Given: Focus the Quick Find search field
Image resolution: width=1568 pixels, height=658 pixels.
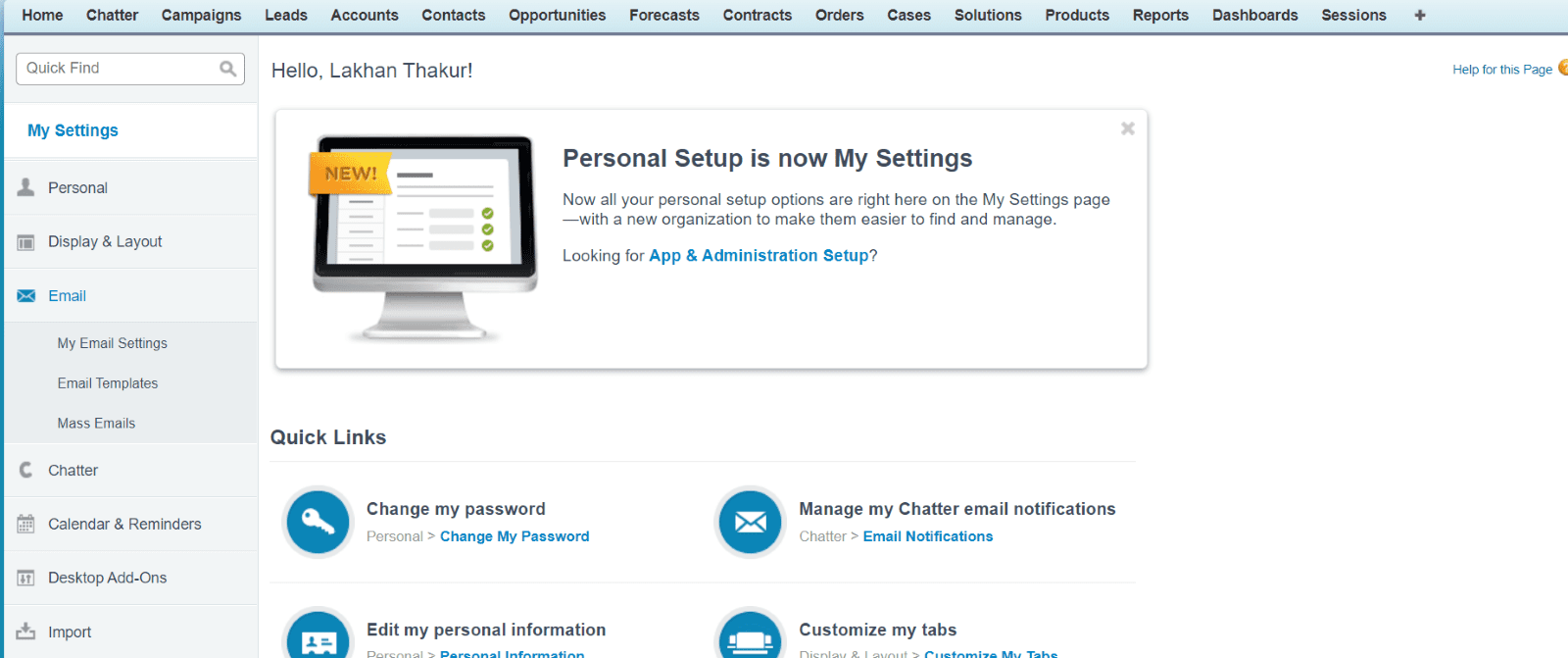Looking at the screenshot, I should 118,69.
